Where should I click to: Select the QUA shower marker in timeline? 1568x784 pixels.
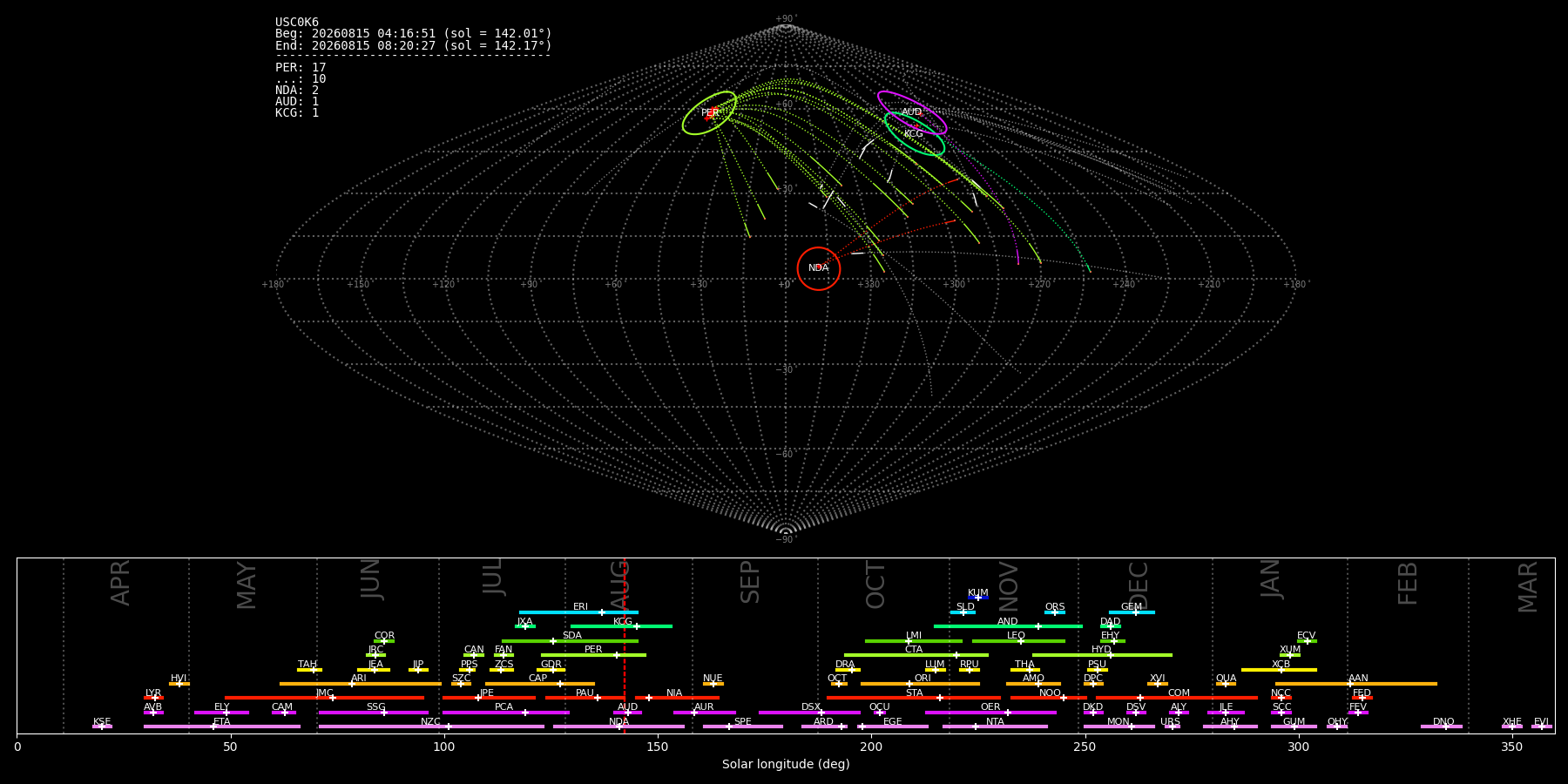(x=1226, y=684)
